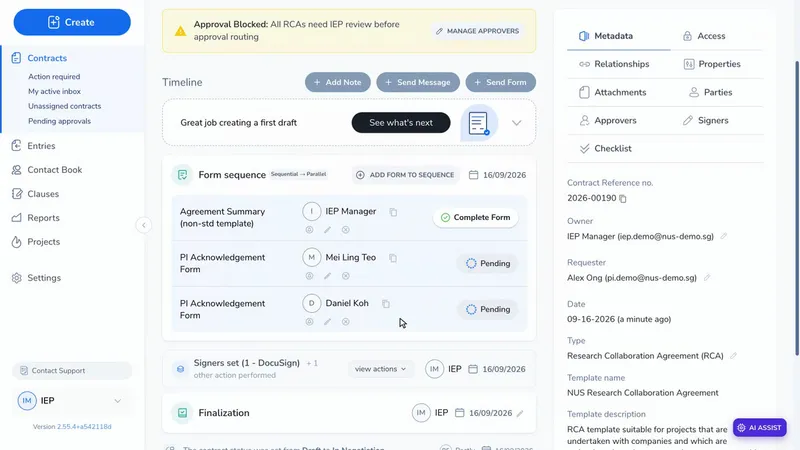
Task: Launch the AI Assist button
Action: [x=760, y=428]
